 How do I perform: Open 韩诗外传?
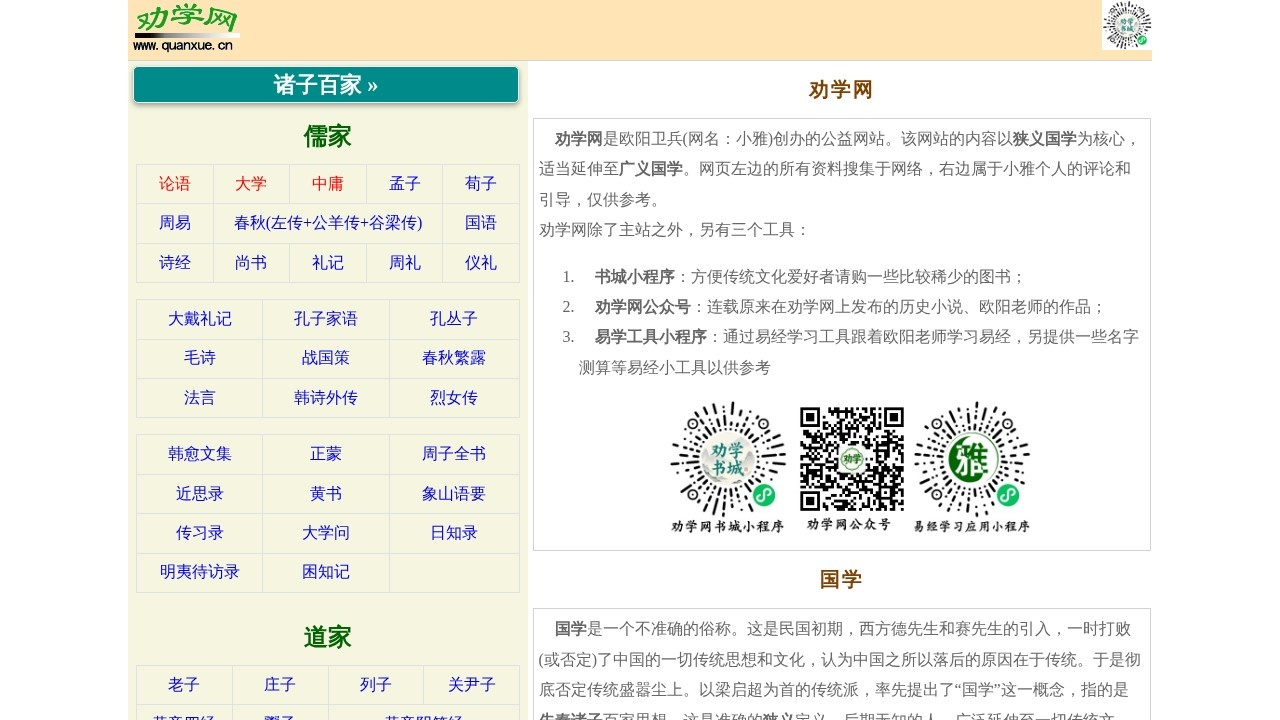tap(326, 398)
